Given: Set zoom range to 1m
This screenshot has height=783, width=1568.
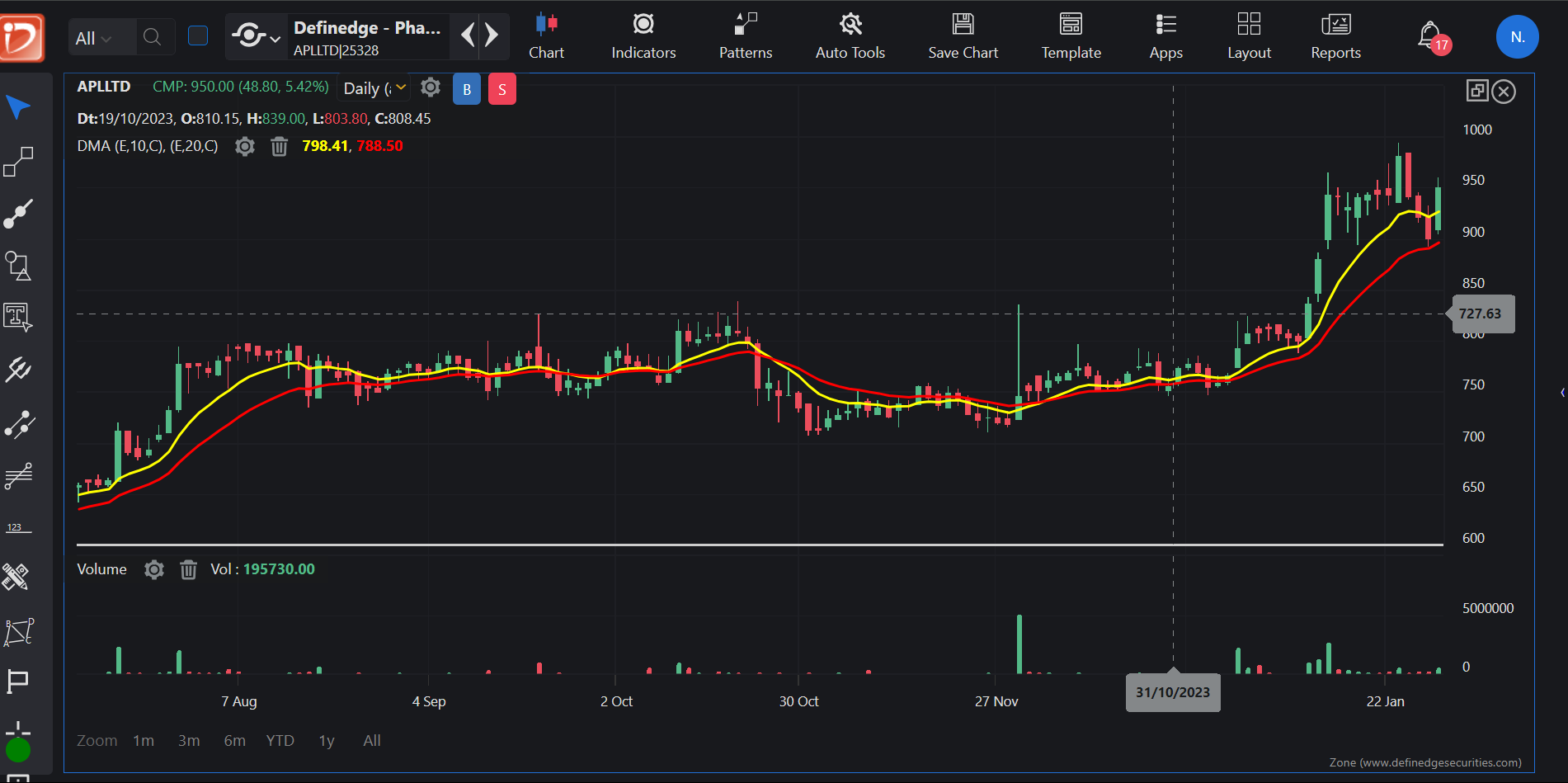Looking at the screenshot, I should pyautogui.click(x=144, y=741).
